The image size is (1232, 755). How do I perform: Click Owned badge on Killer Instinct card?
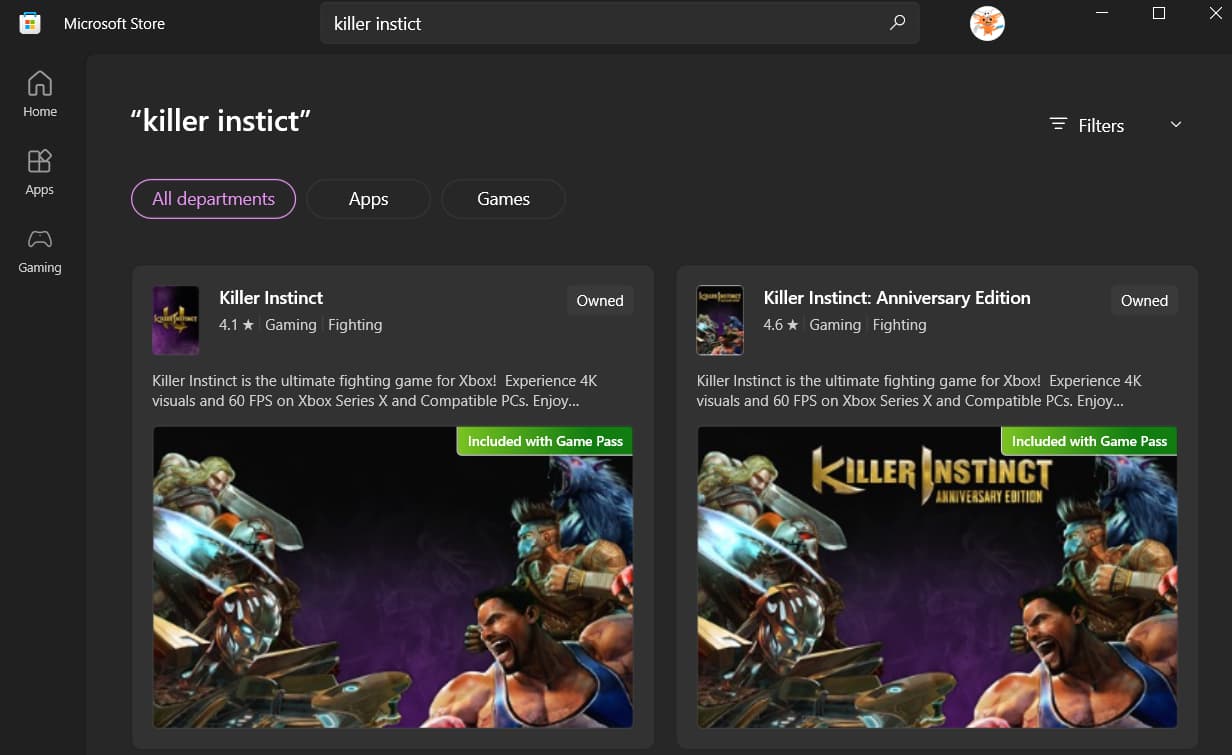click(600, 300)
